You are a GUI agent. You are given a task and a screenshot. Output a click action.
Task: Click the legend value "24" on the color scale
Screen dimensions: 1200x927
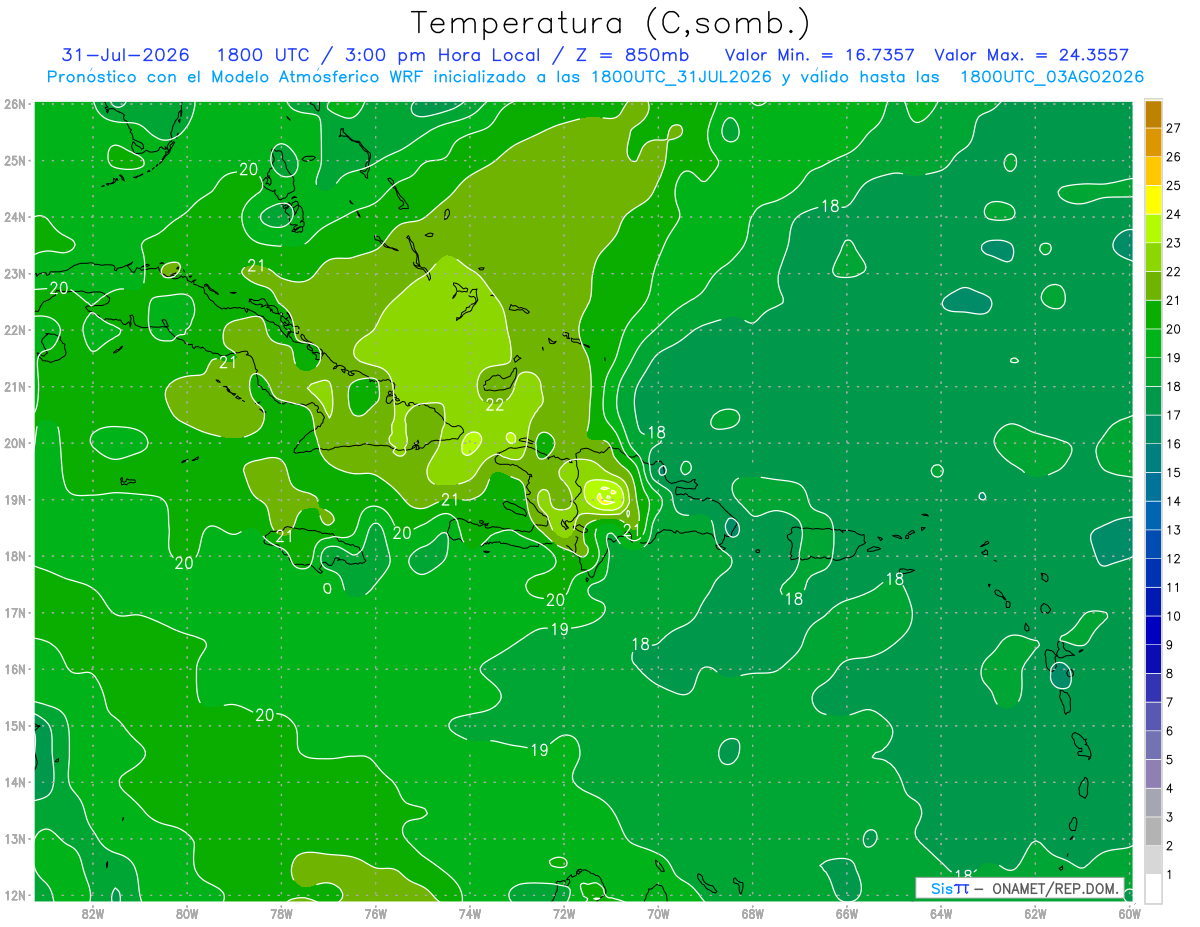click(x=1174, y=214)
